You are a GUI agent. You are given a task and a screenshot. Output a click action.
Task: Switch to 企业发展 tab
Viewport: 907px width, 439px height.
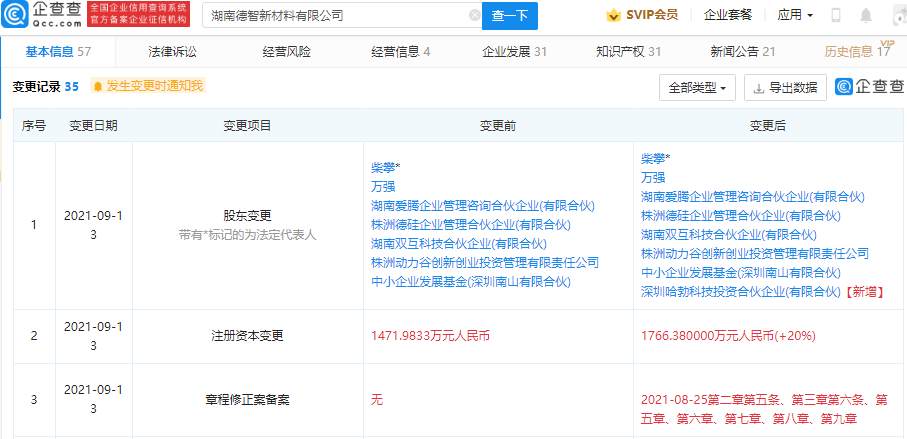514,52
